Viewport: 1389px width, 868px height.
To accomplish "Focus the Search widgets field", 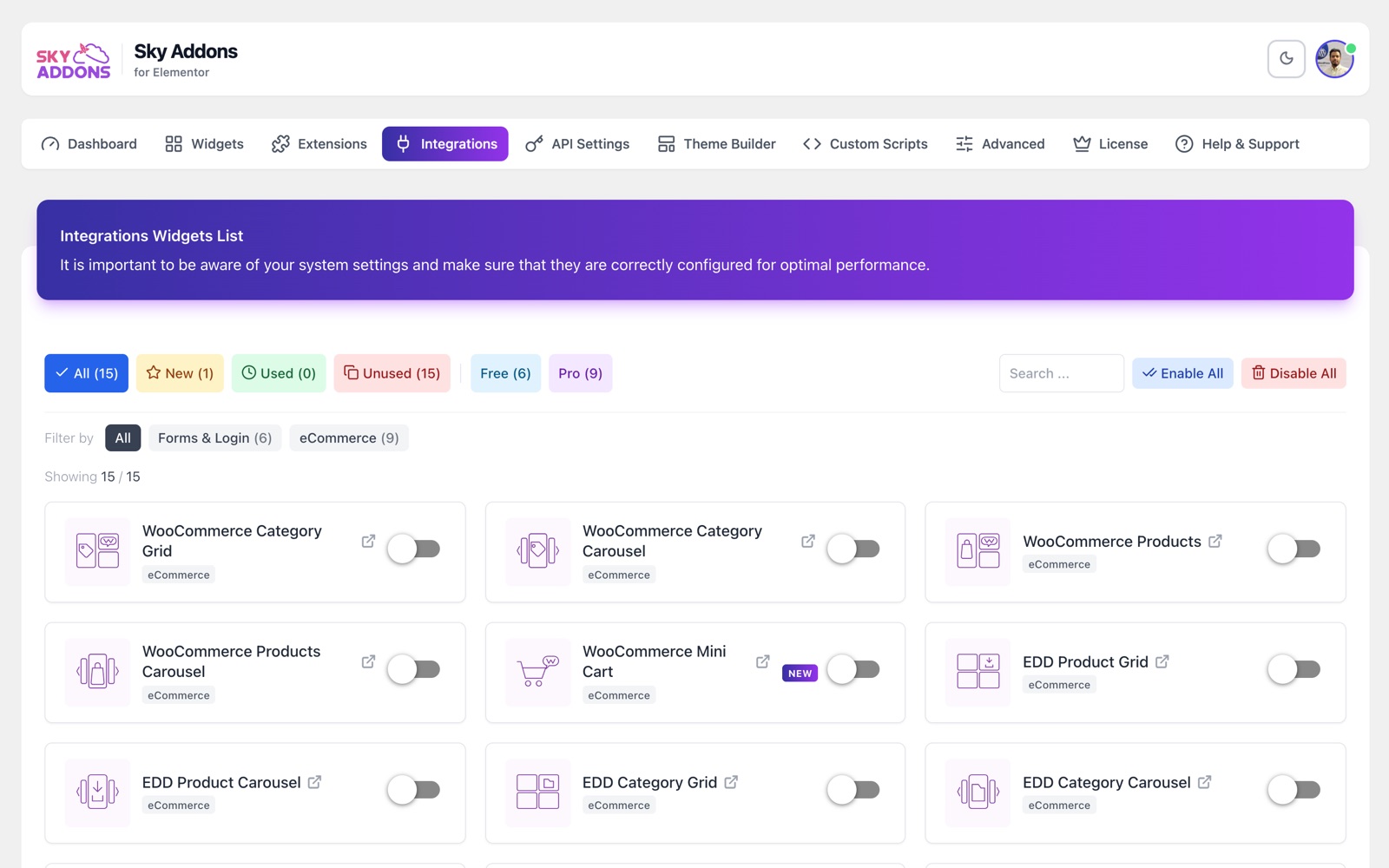I will coord(1062,373).
